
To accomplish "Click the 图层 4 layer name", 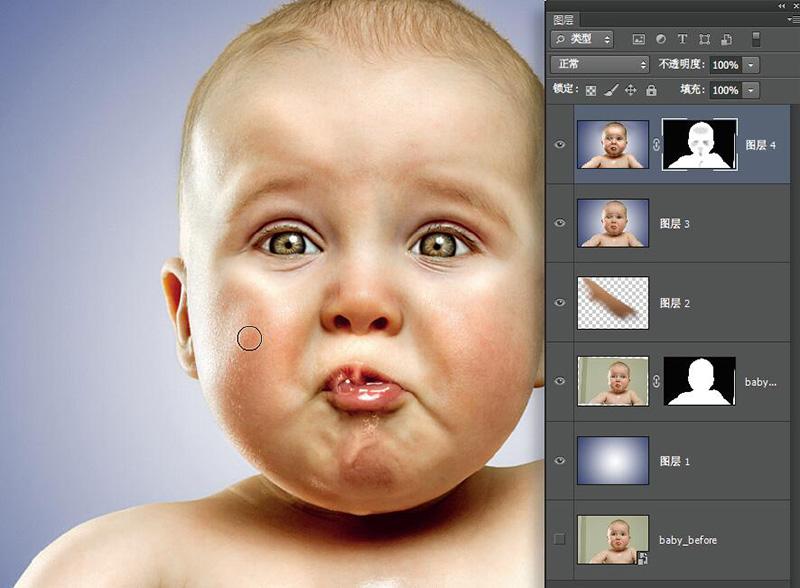I will pyautogui.click(x=760, y=145).
